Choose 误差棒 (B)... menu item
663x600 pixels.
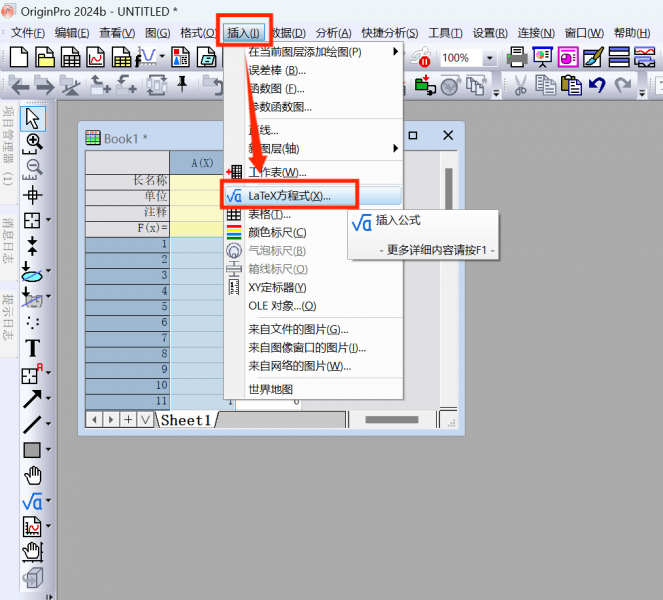point(313,70)
